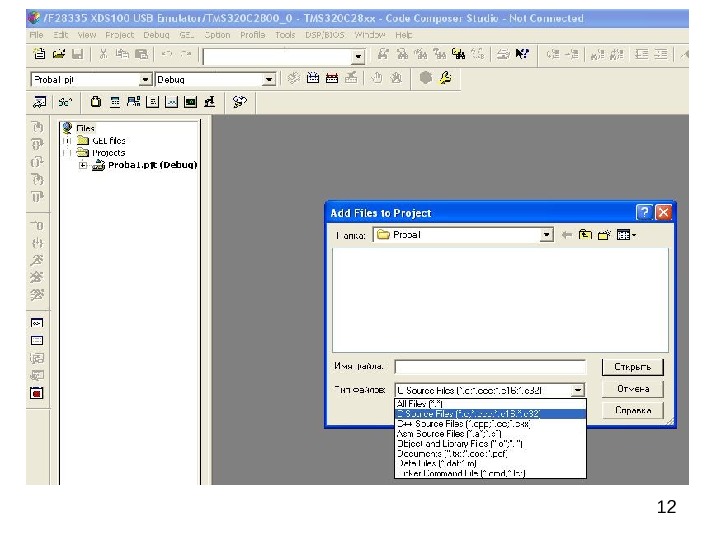Screen dimensions: 720x540
Task: Expand the GEL files tree node
Action: (68, 141)
